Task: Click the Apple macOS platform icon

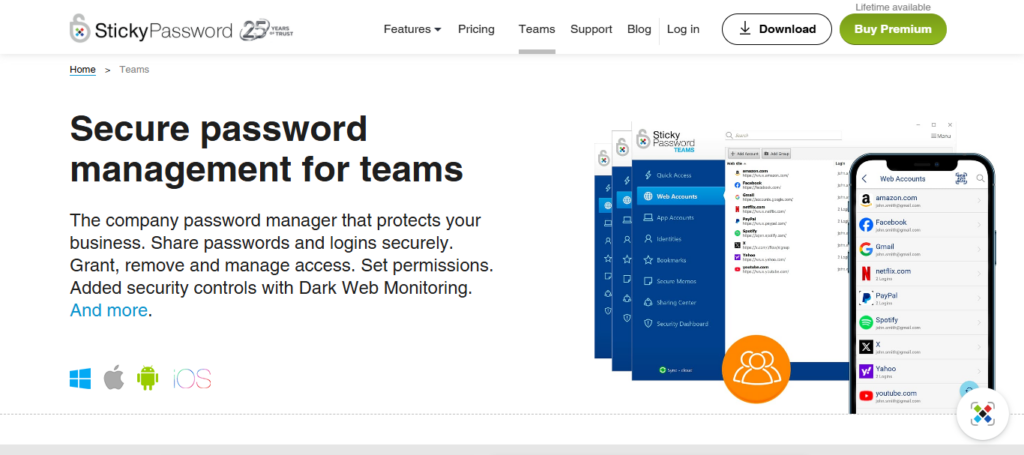Action: pos(114,378)
